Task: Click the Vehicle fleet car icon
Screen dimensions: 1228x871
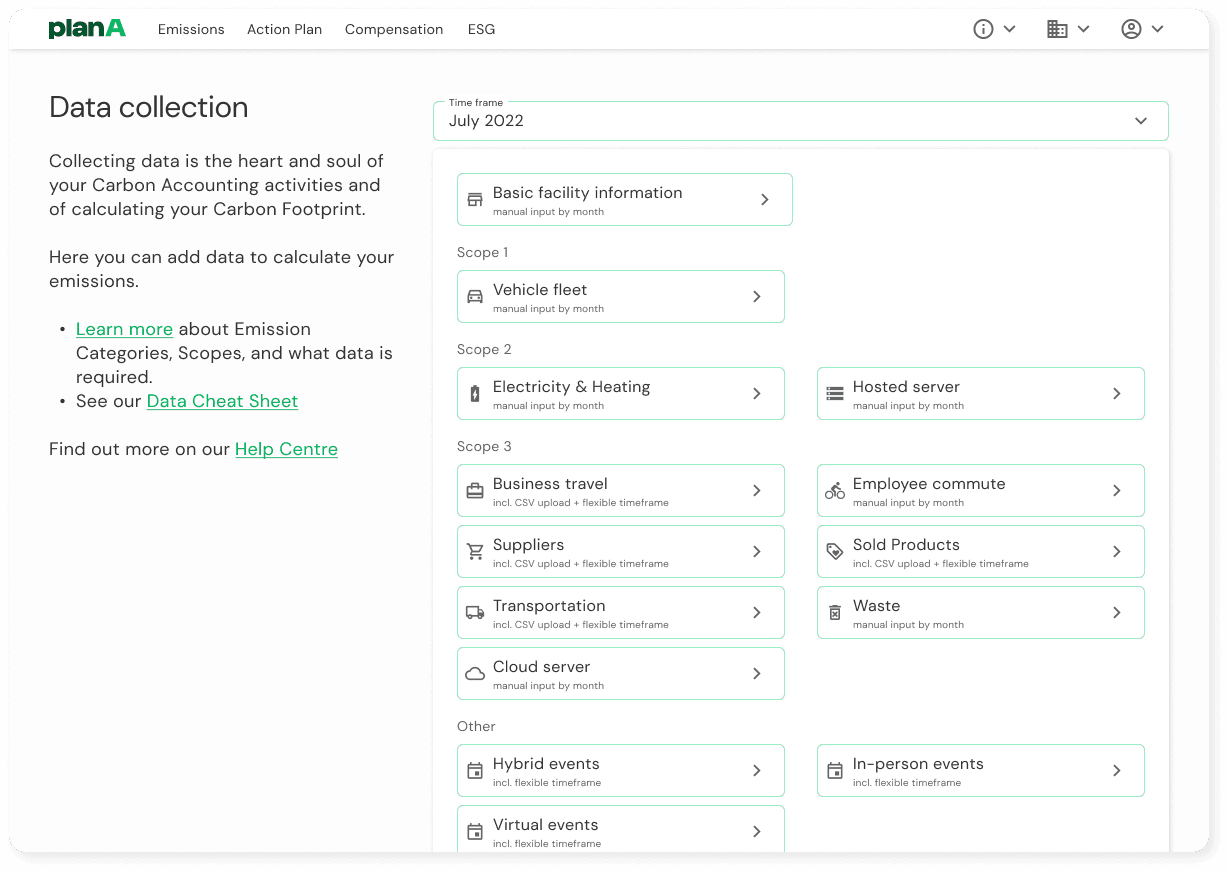Action: tap(475, 297)
